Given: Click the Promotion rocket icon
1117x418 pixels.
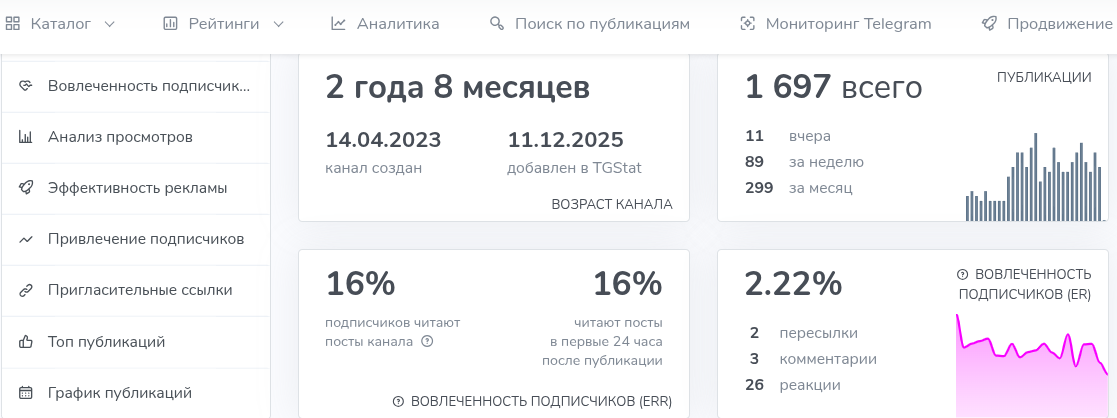Looking at the screenshot, I should point(989,24).
